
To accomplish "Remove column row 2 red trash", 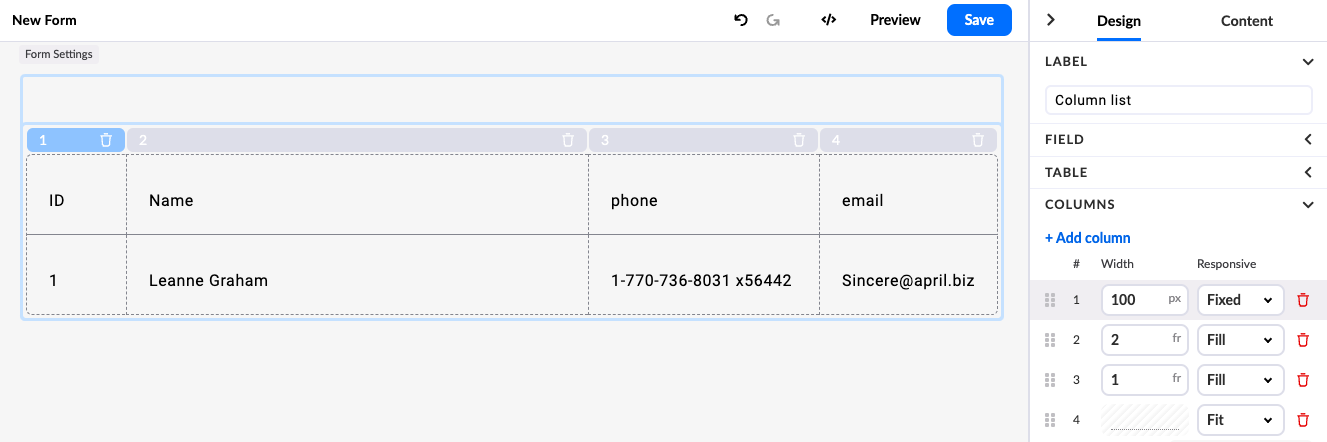I will click(x=1303, y=340).
